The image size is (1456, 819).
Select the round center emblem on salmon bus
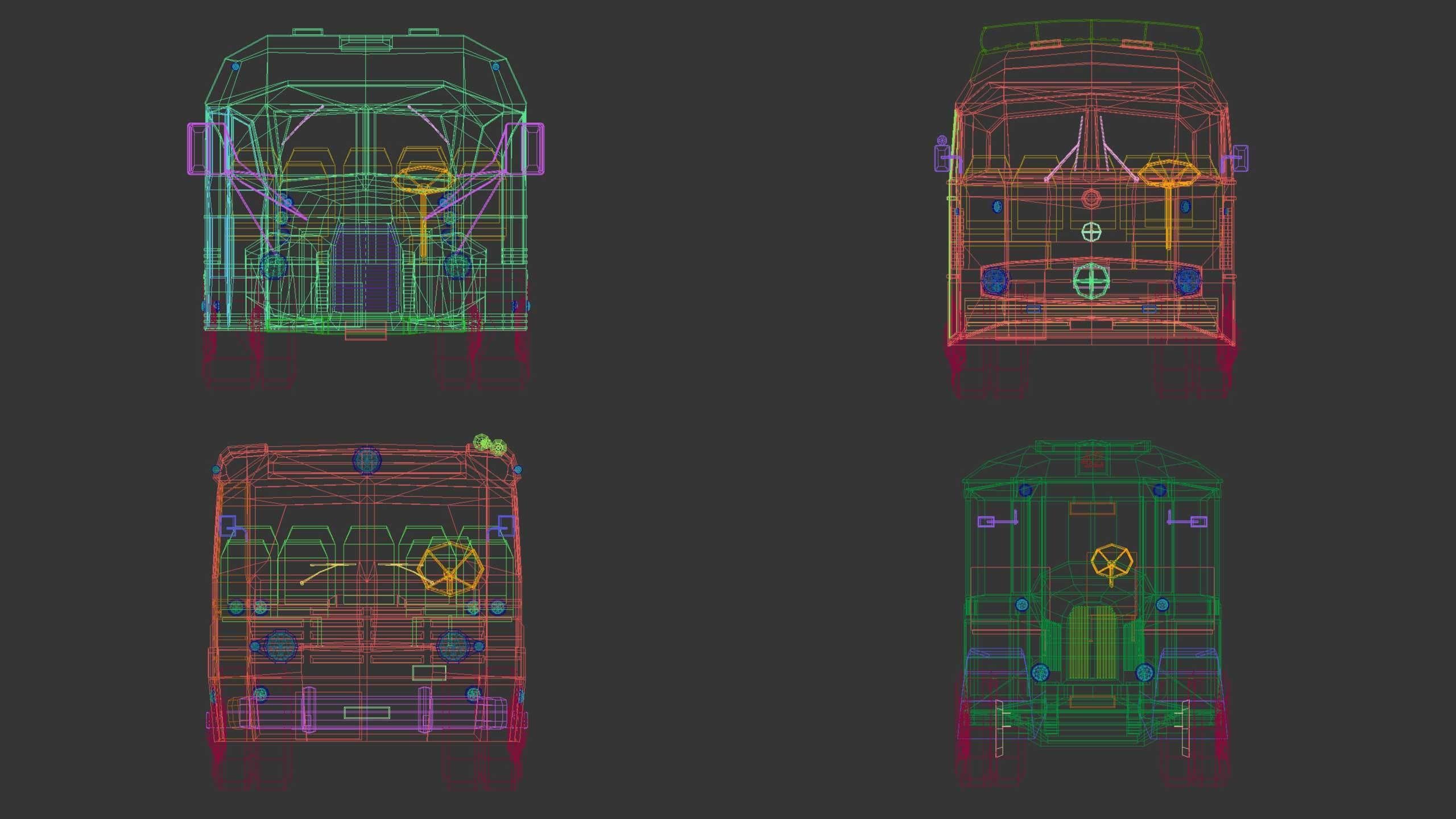(x=1091, y=282)
